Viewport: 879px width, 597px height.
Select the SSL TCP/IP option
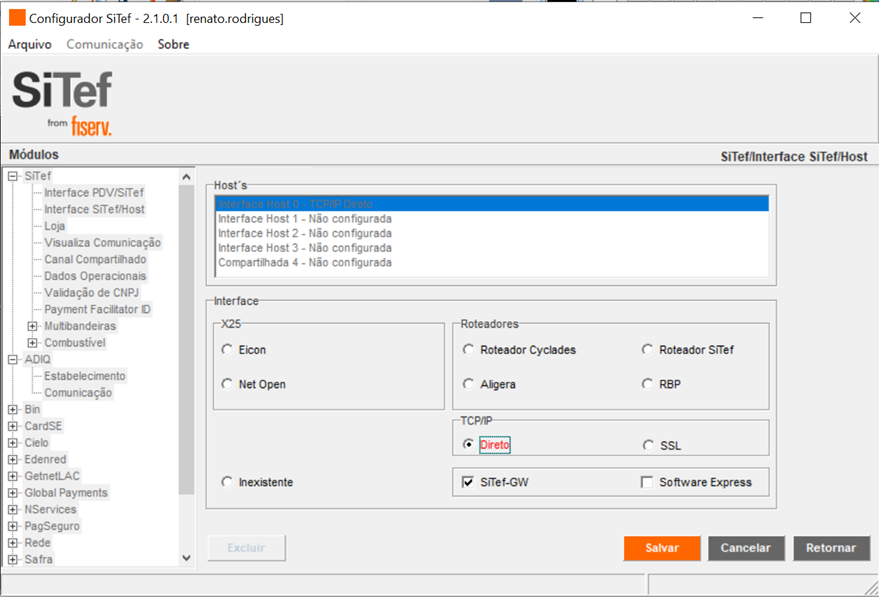[x=649, y=446]
